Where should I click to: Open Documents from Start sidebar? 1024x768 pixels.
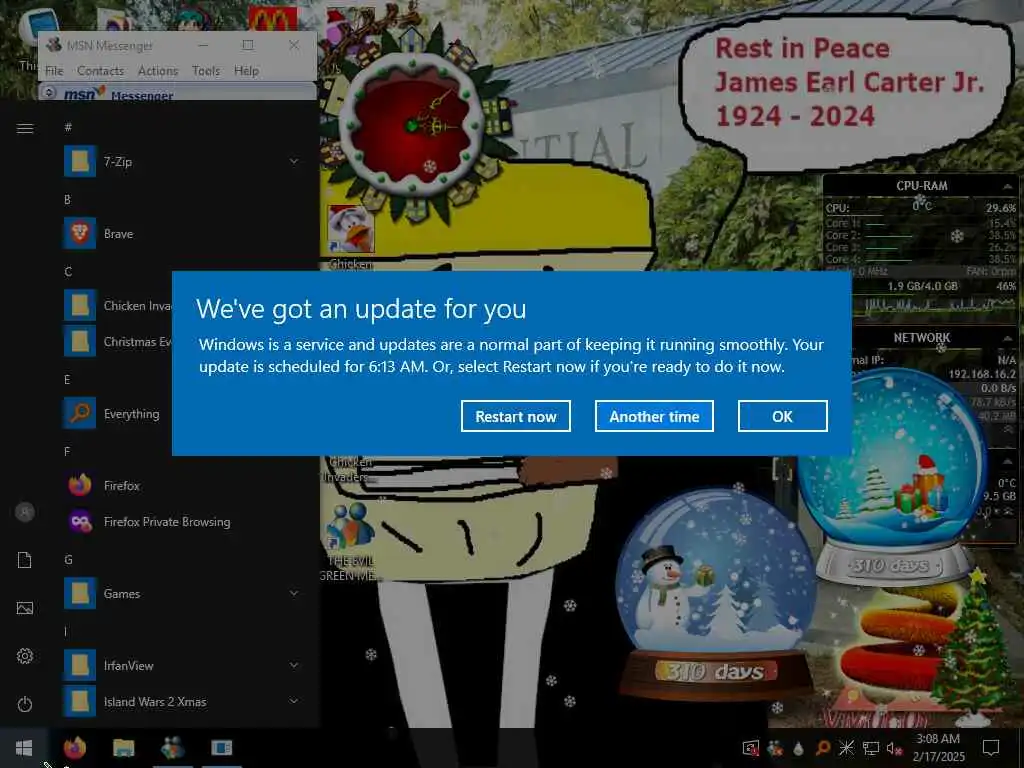[x=25, y=560]
